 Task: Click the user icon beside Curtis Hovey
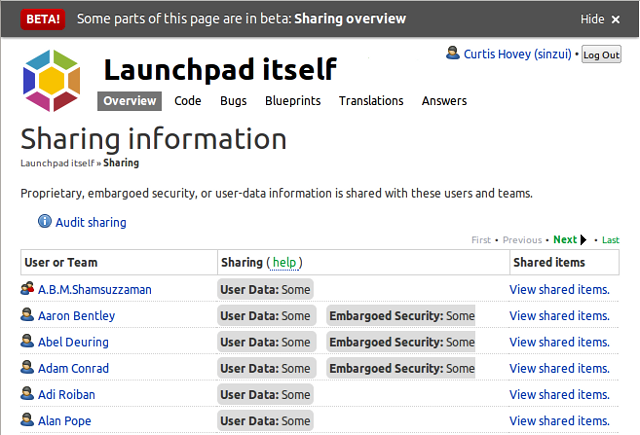point(453,53)
